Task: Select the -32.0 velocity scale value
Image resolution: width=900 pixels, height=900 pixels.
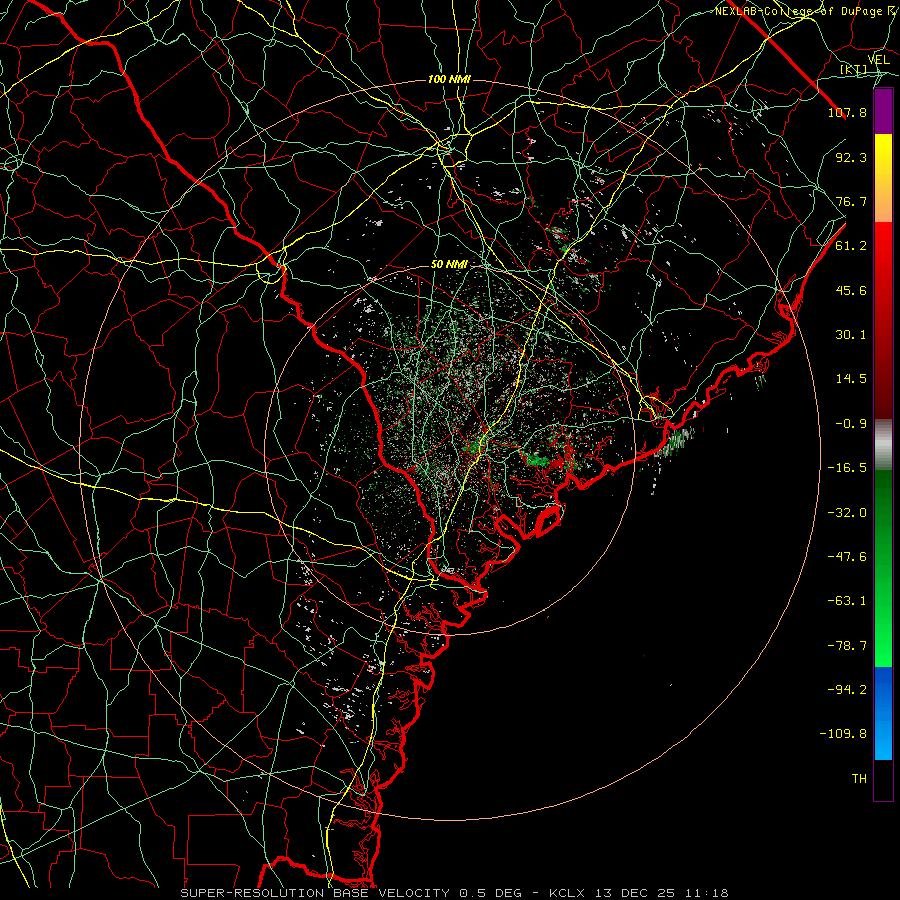Action: point(847,513)
